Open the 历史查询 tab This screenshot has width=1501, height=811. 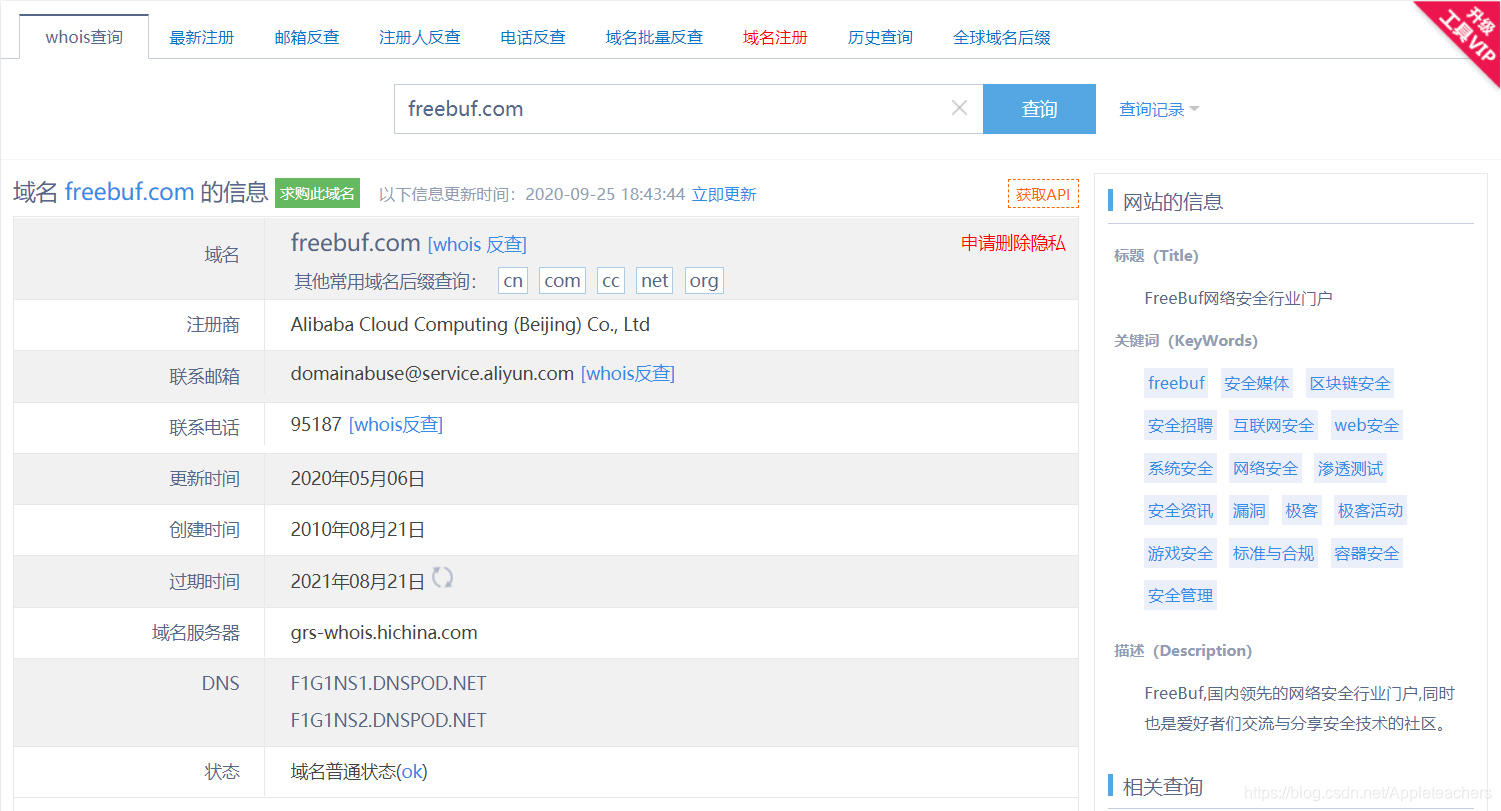pyautogui.click(x=880, y=37)
